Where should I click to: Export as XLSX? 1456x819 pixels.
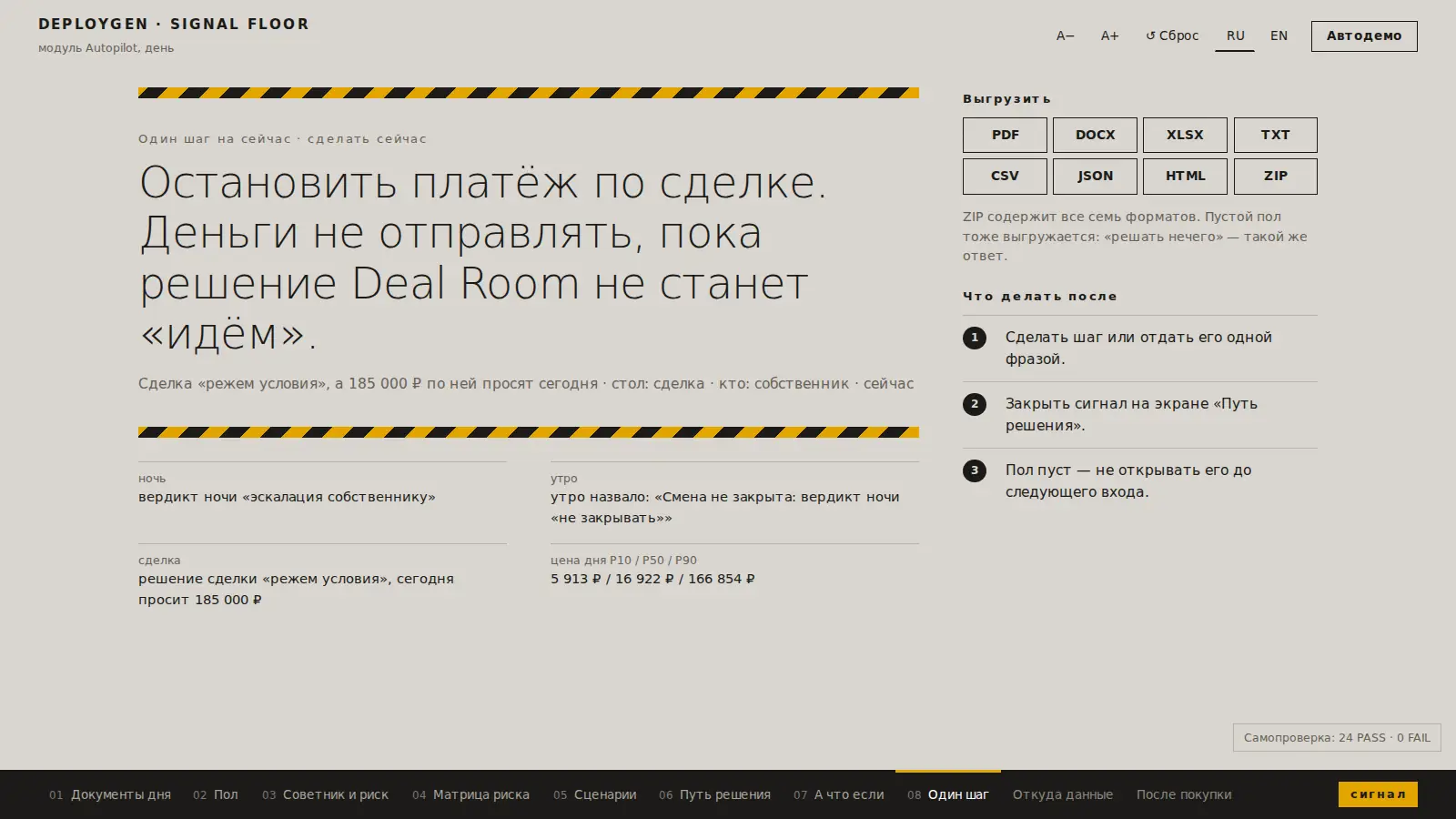1185,135
